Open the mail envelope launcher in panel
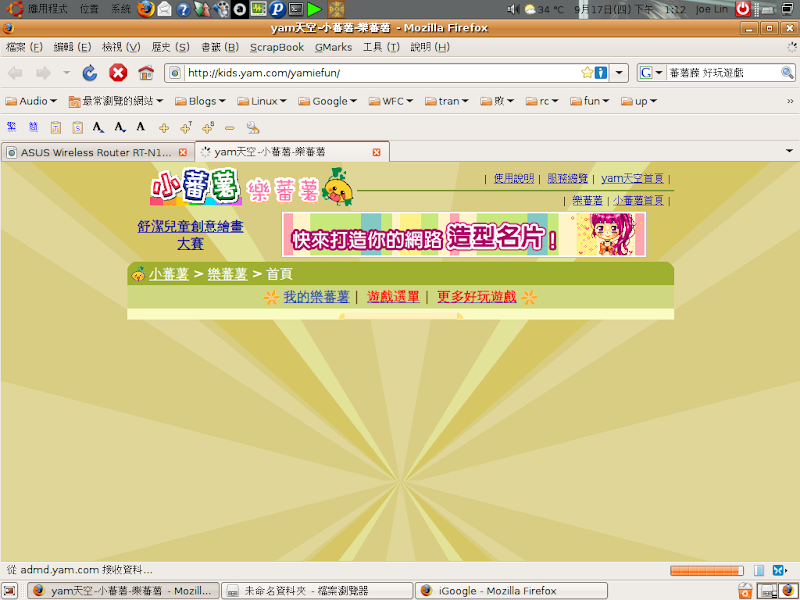 point(164,9)
